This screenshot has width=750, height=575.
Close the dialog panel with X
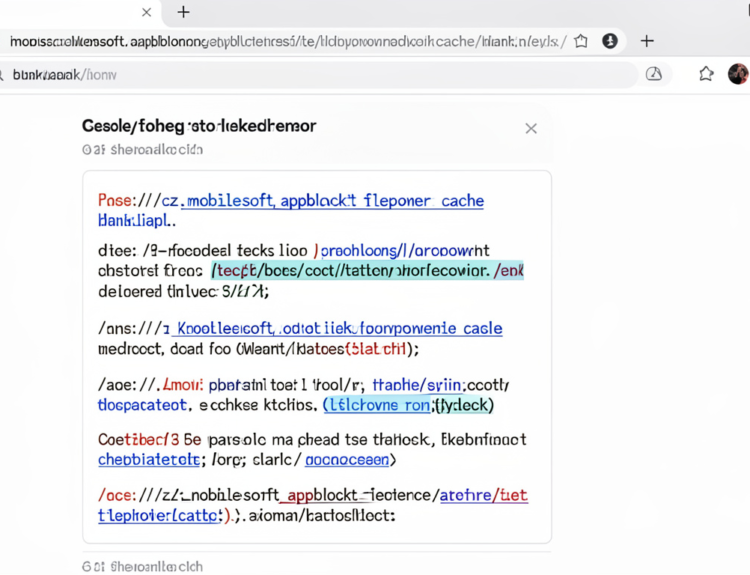point(531,129)
